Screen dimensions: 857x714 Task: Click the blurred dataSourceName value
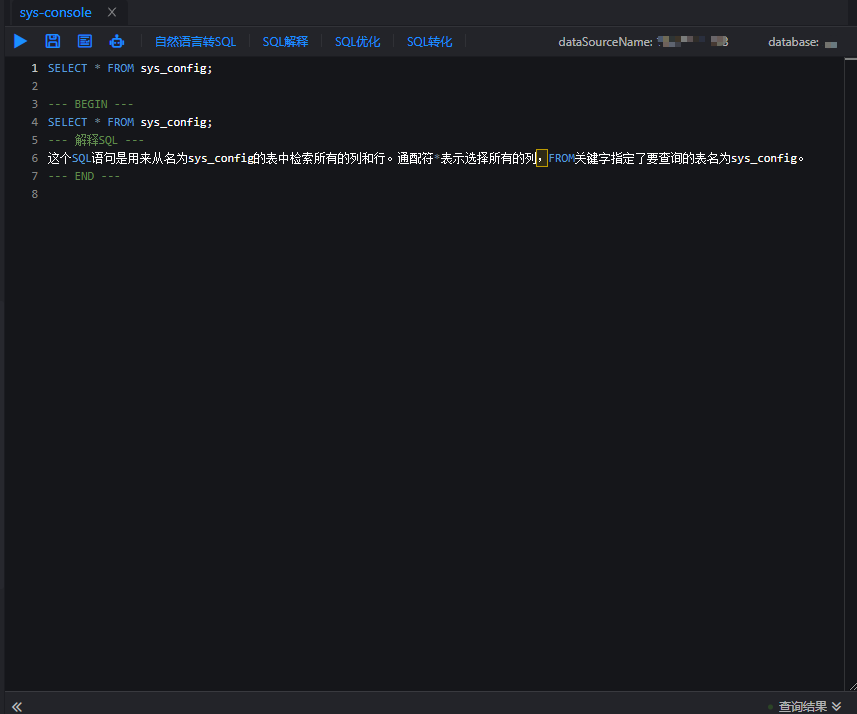click(x=692, y=42)
